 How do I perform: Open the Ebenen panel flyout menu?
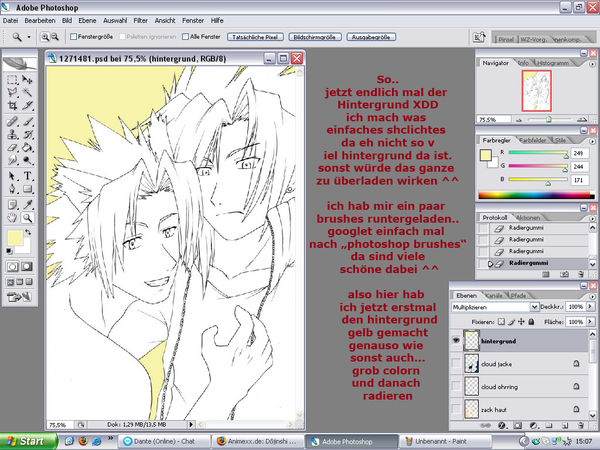tap(592, 296)
